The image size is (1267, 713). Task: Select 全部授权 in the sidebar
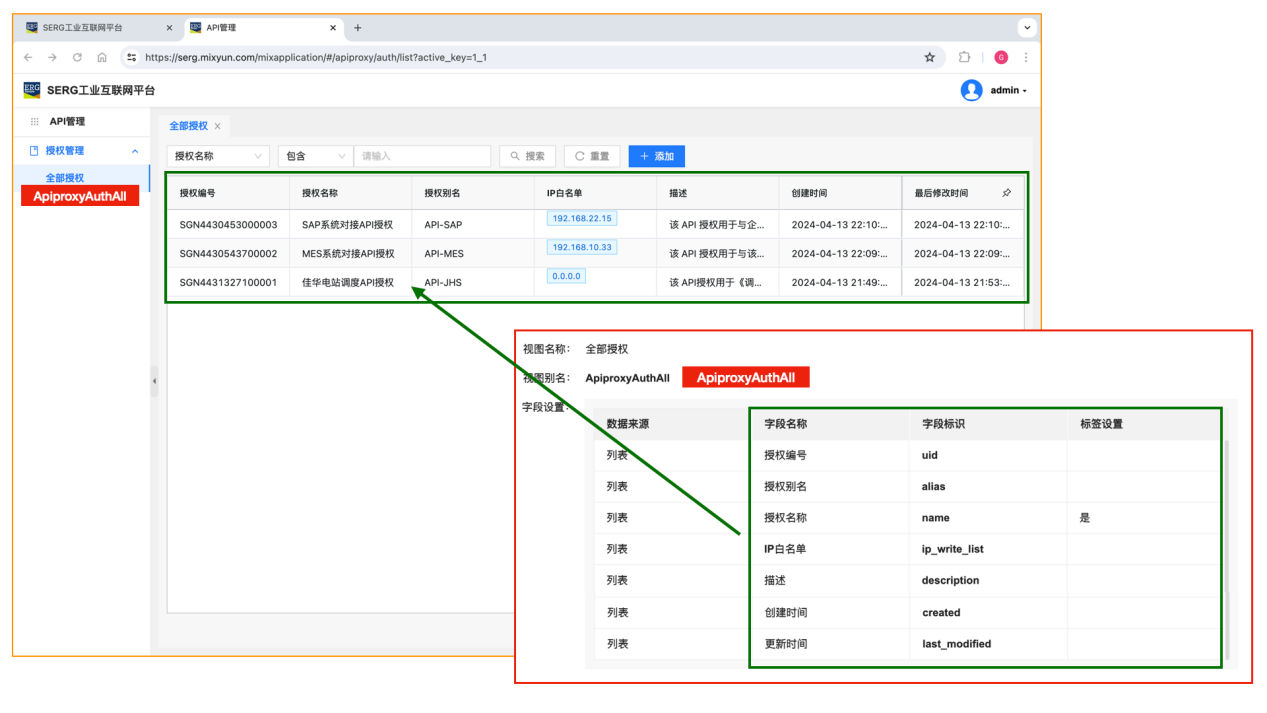[x=65, y=178]
